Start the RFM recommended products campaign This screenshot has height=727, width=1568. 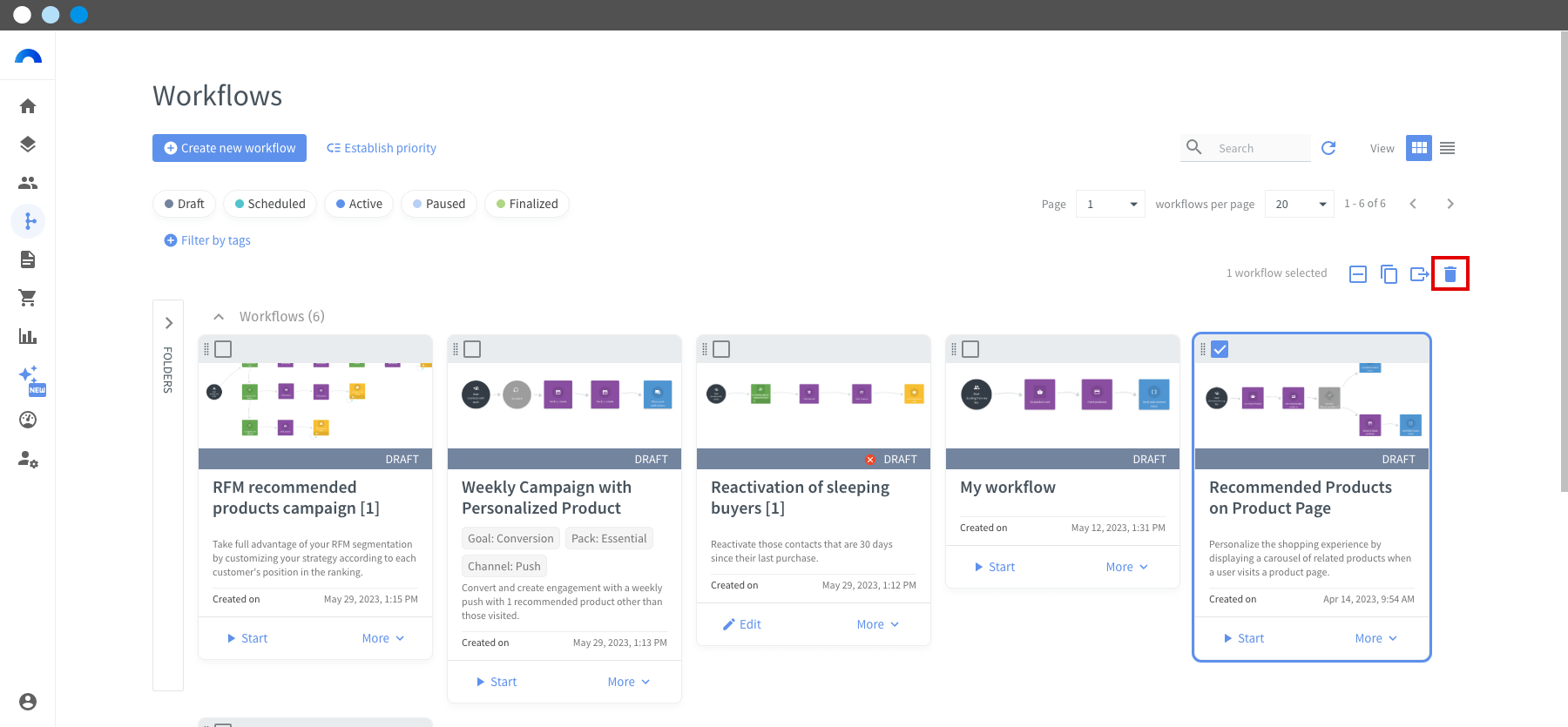pos(247,638)
